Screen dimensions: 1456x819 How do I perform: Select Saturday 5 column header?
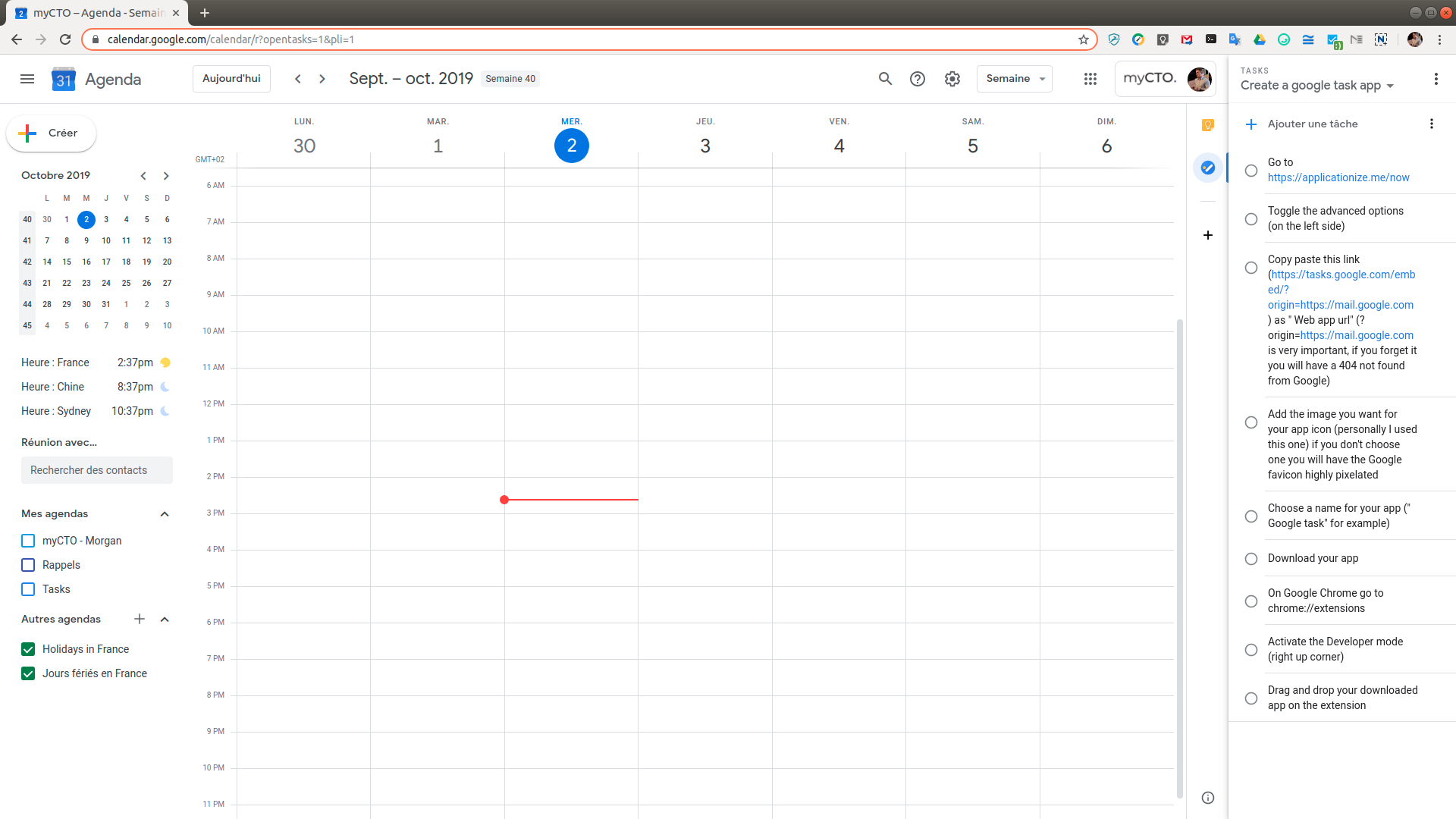pyautogui.click(x=973, y=138)
